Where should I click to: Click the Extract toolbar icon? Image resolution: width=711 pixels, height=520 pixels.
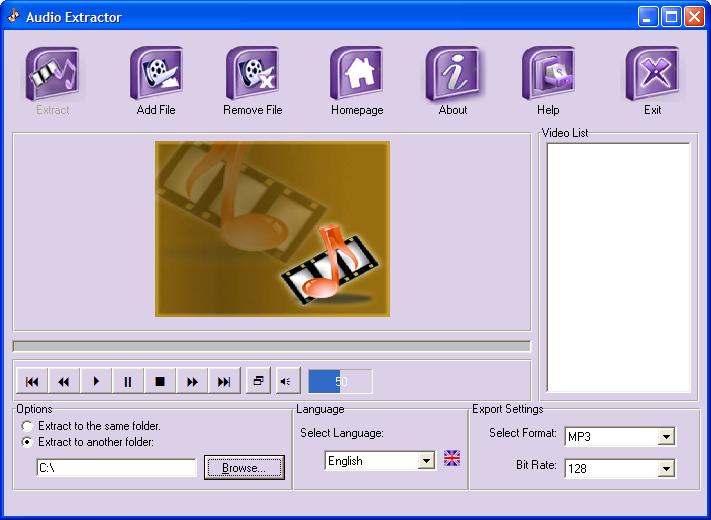pyautogui.click(x=53, y=73)
